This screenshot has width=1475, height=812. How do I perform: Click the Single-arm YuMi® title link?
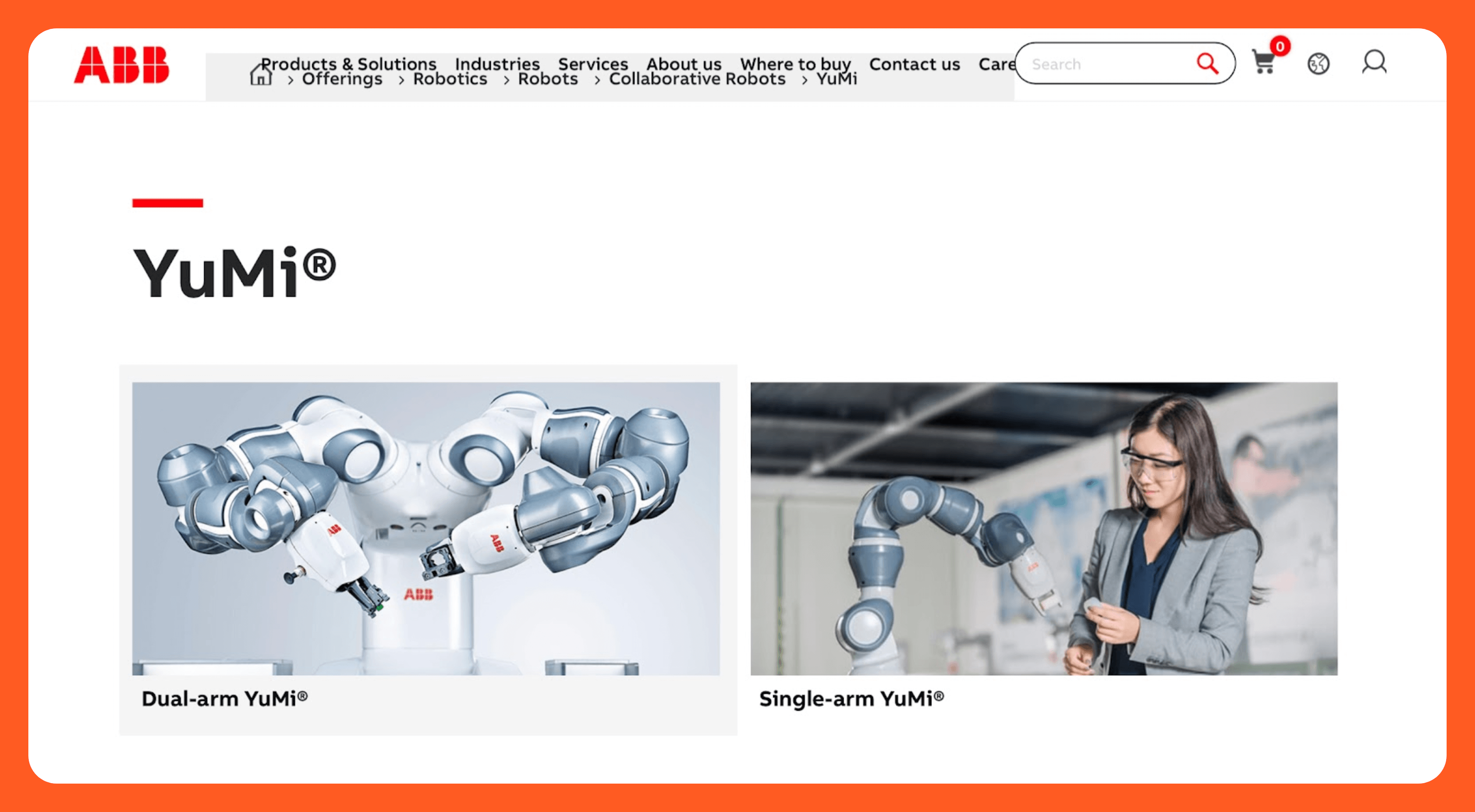pos(851,699)
